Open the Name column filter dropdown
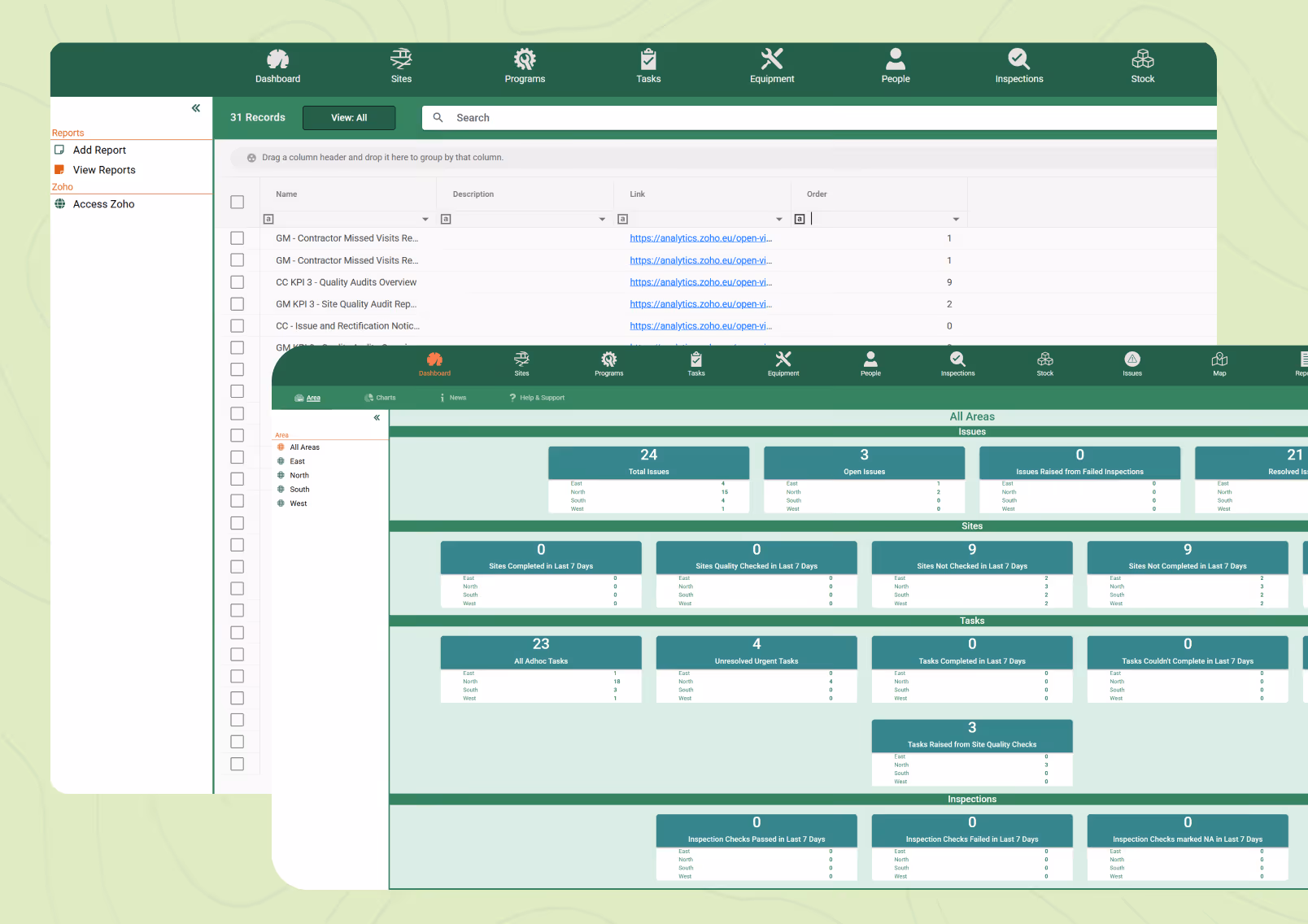 425,220
